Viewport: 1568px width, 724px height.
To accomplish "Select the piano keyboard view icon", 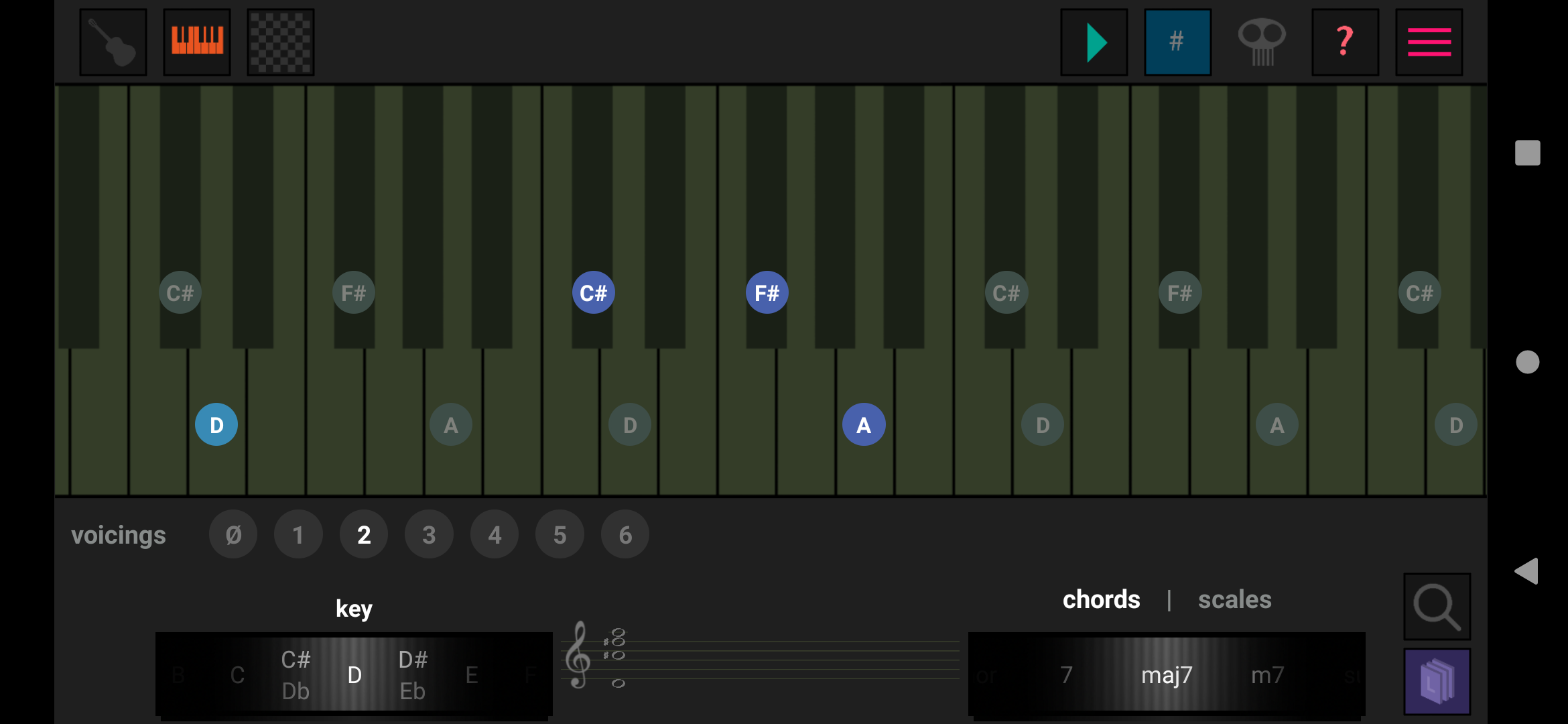I will (197, 42).
